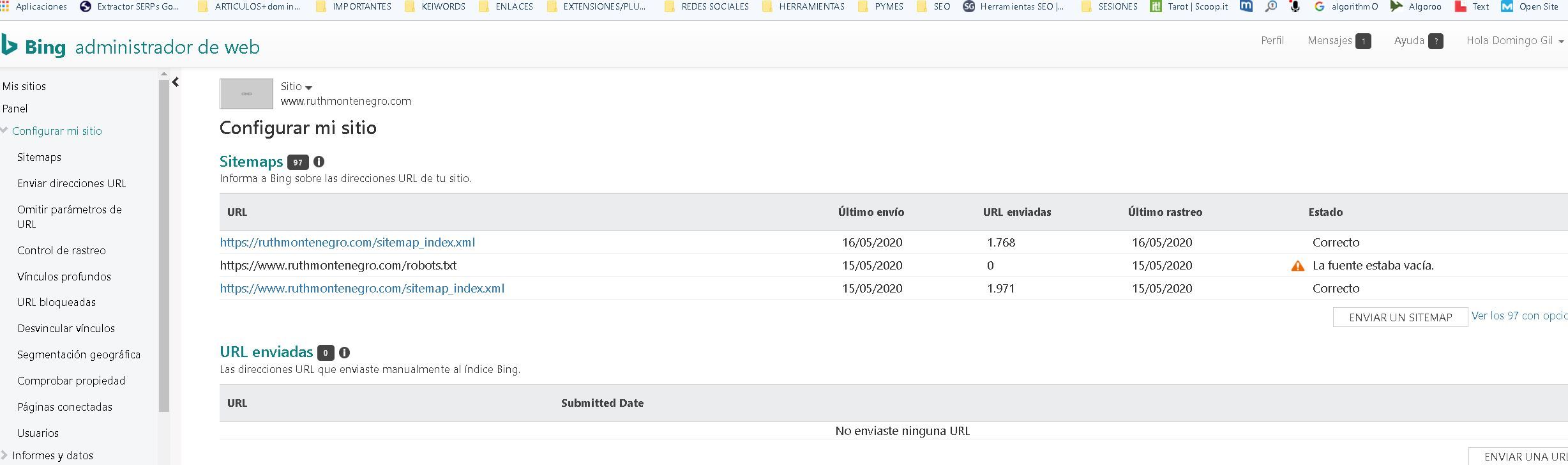Open the Sitemaps 97 count badge
1568x465 pixels.
(298, 162)
